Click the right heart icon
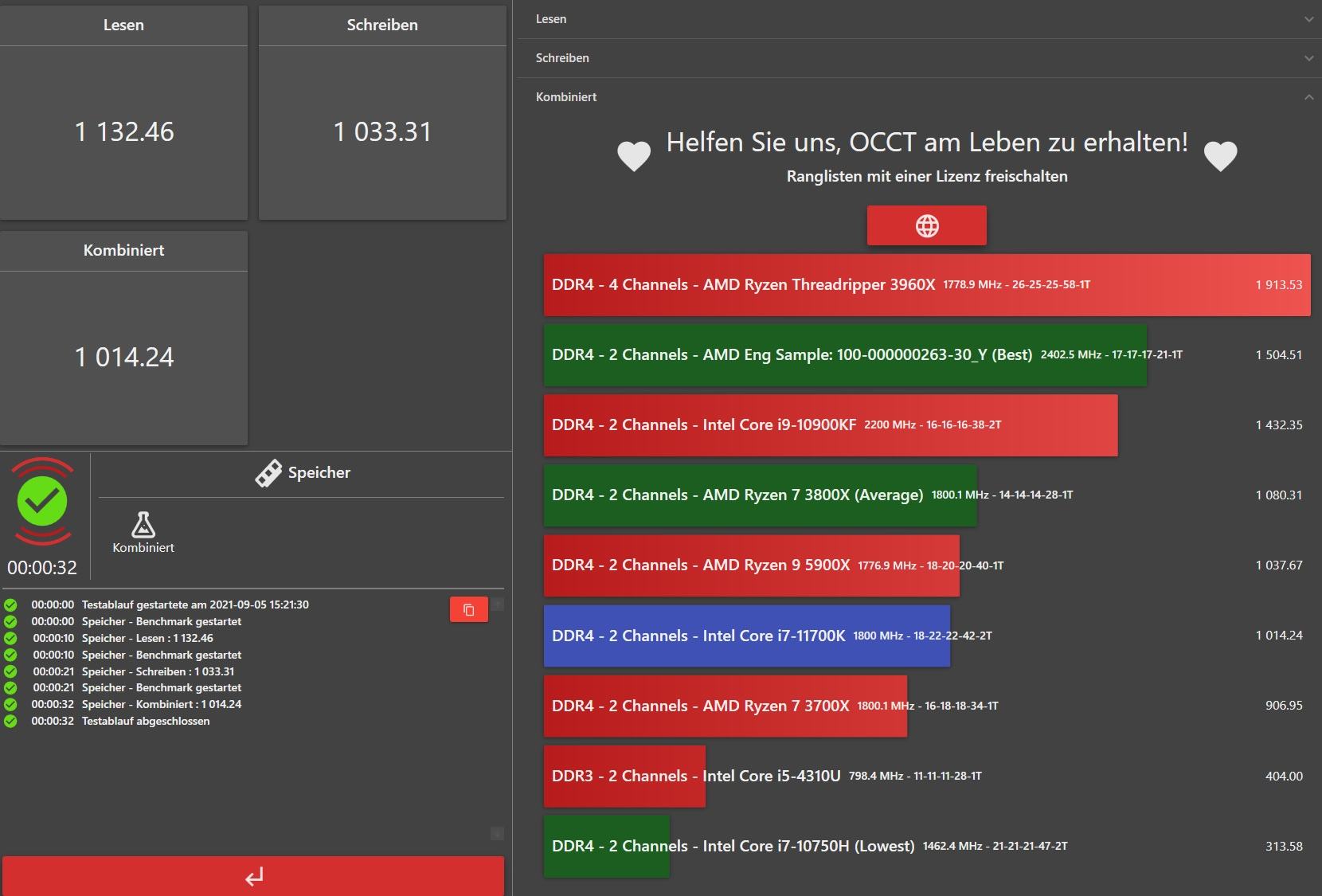Image resolution: width=1322 pixels, height=896 pixels. tap(1220, 156)
